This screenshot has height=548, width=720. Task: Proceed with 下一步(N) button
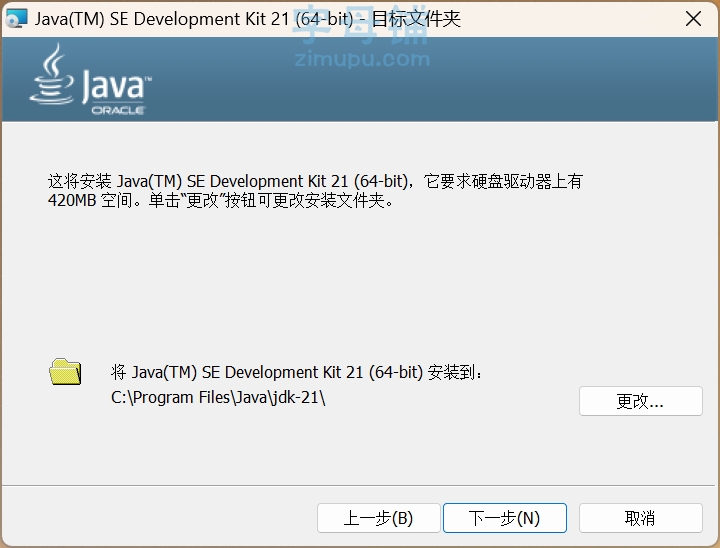pos(505,518)
